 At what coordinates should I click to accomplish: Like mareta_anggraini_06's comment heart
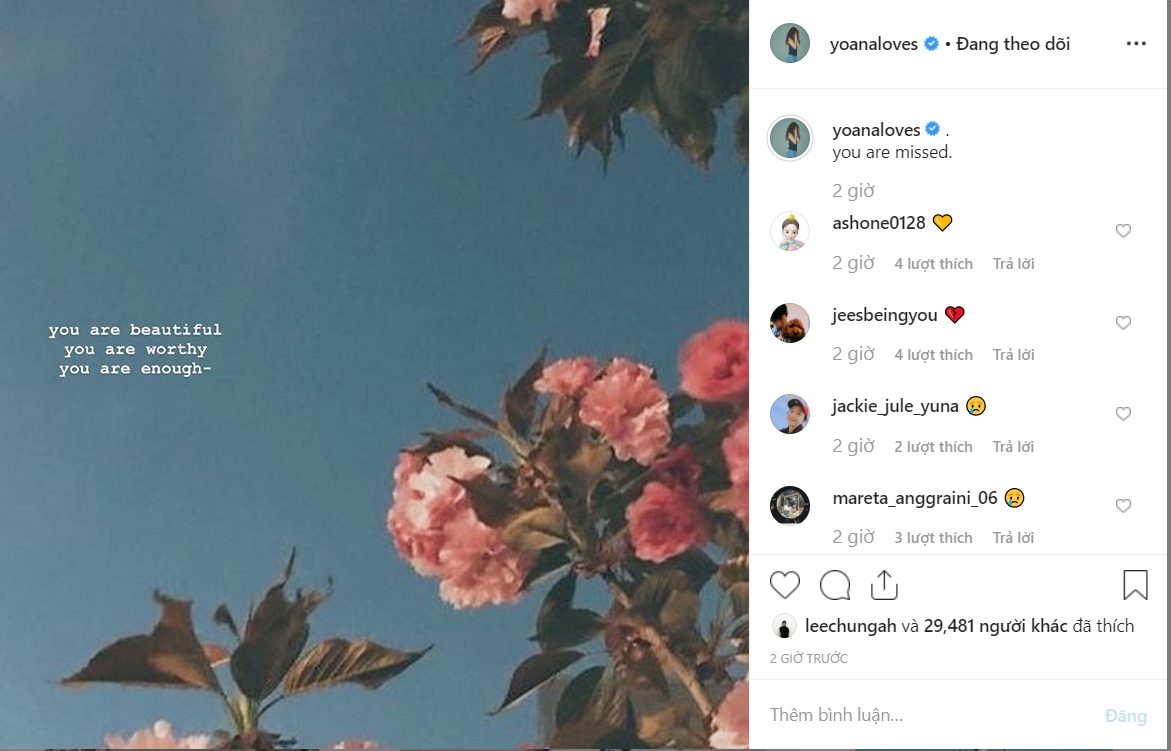pos(1123,506)
